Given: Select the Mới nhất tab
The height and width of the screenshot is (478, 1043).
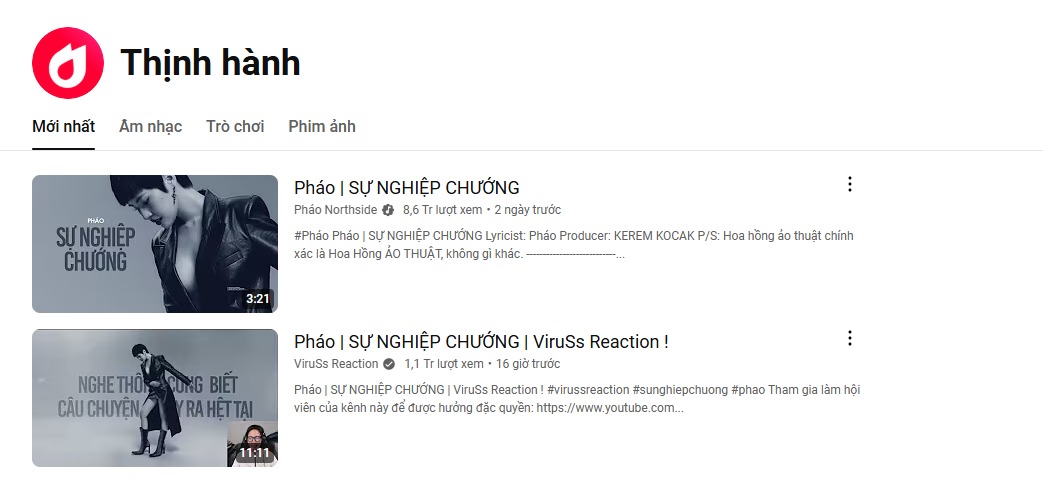Looking at the screenshot, I should 63,126.
